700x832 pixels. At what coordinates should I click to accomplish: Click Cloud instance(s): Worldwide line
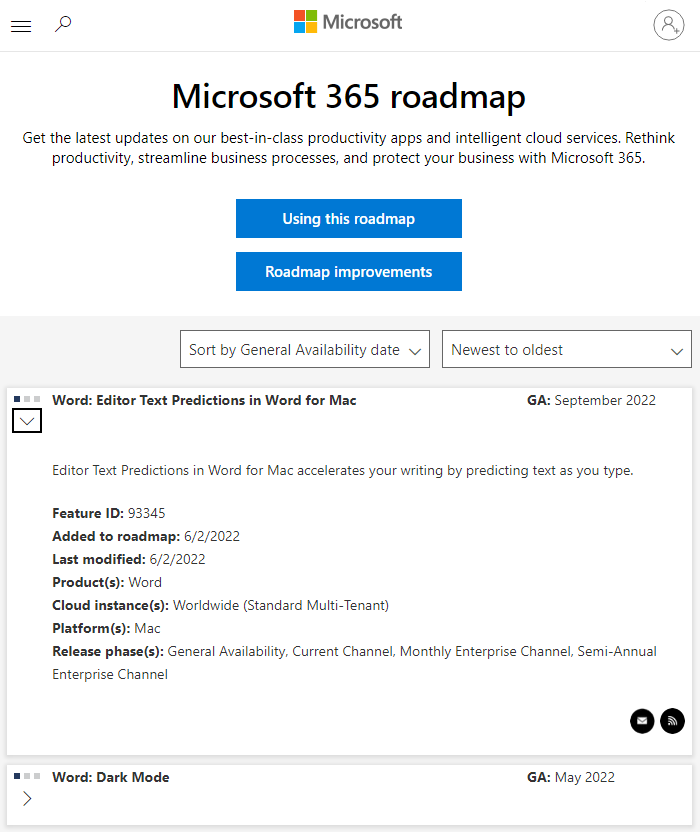tap(220, 605)
